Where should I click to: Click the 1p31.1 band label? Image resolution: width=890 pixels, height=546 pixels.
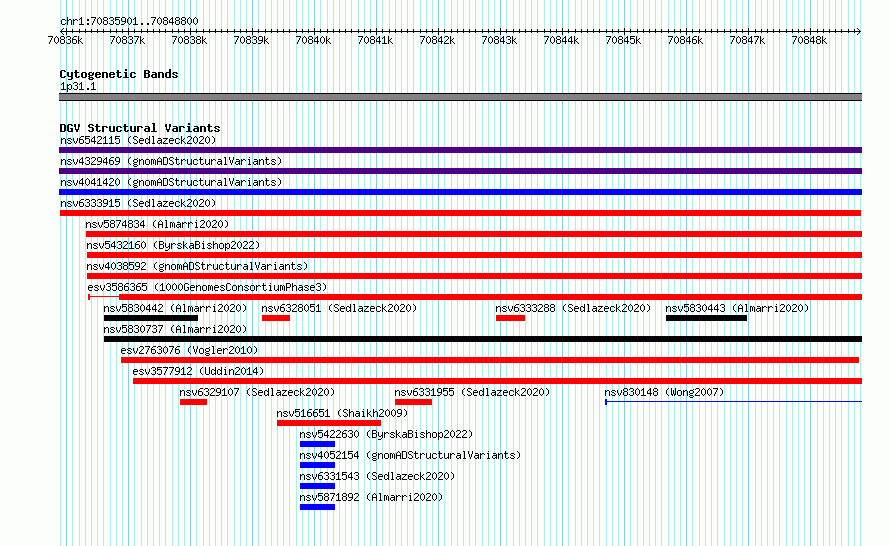[x=78, y=86]
